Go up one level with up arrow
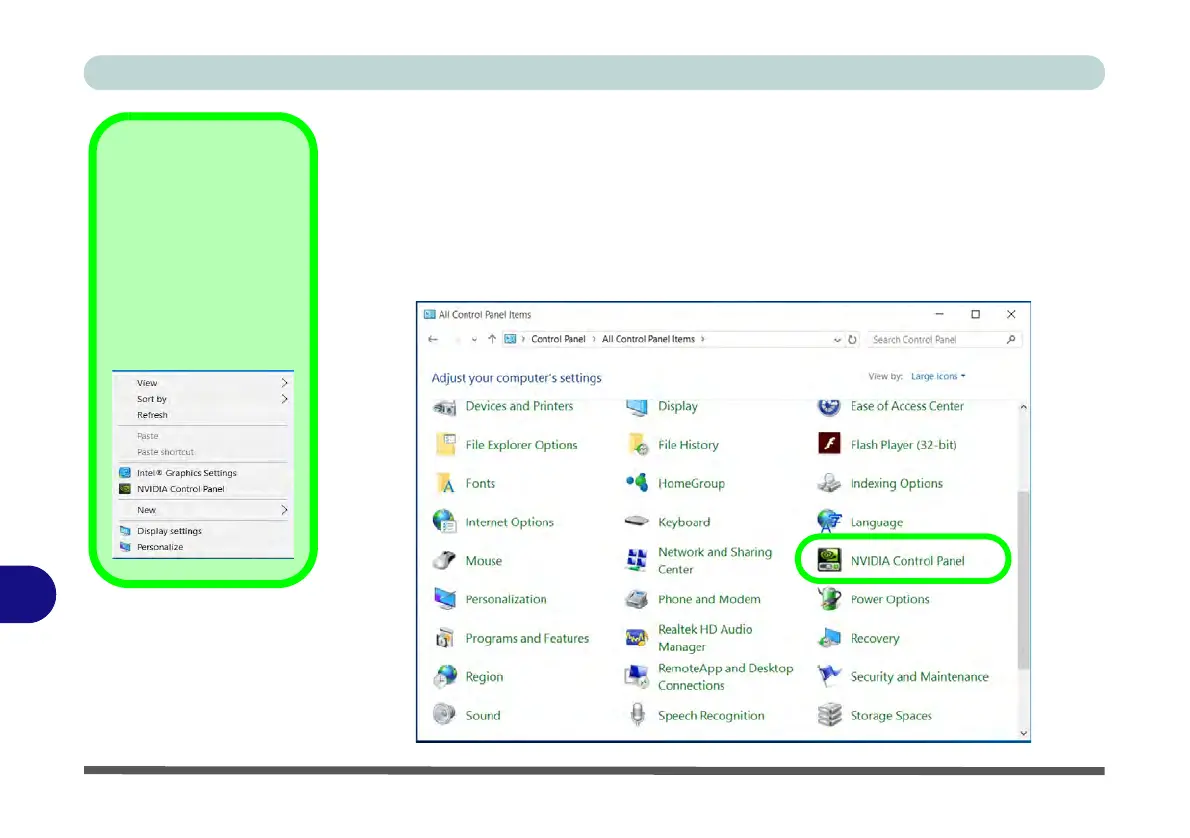Viewport: 1190px width, 838px height. (492, 339)
